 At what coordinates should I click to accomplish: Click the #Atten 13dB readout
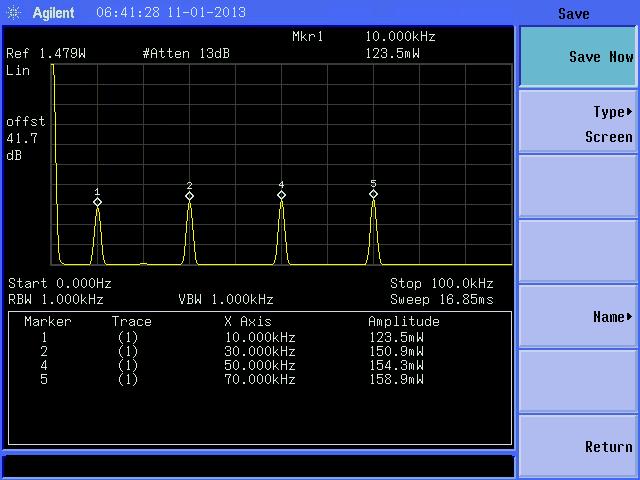point(186,53)
